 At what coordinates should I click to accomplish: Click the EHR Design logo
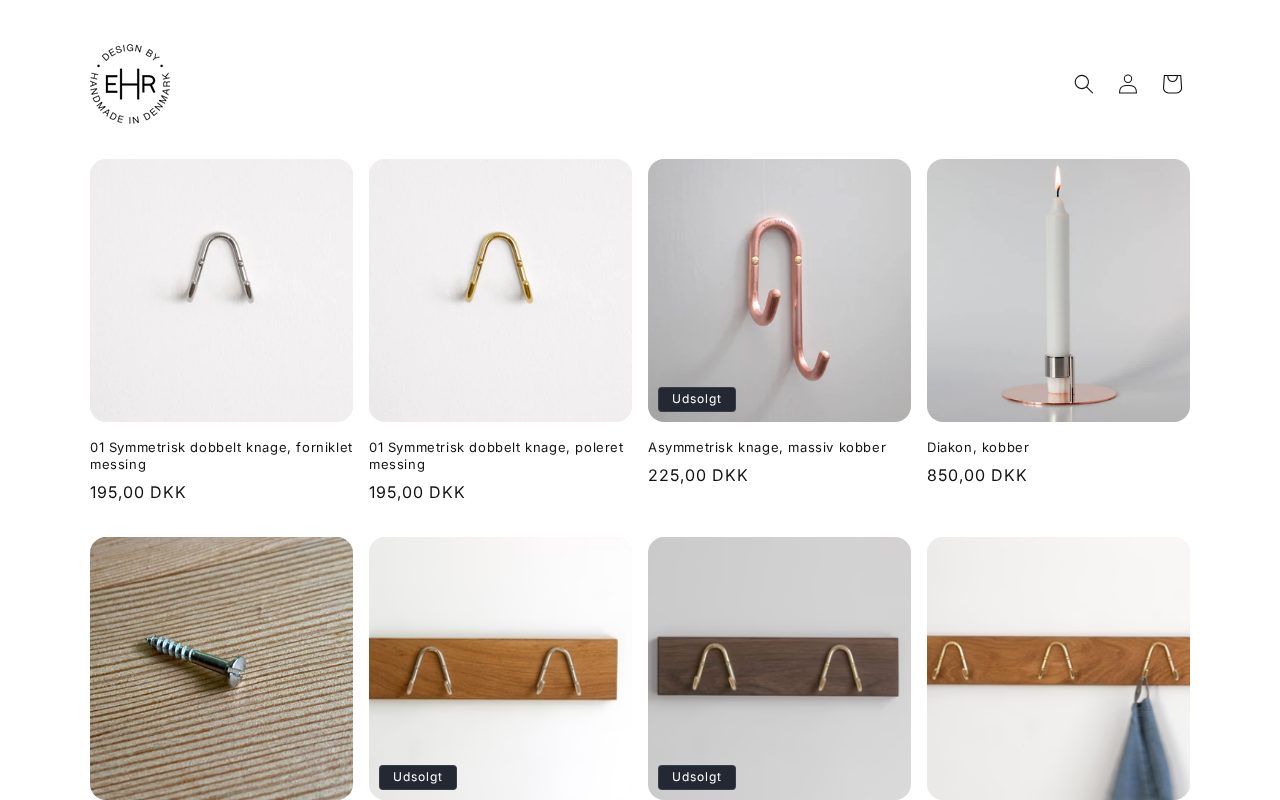click(x=130, y=84)
